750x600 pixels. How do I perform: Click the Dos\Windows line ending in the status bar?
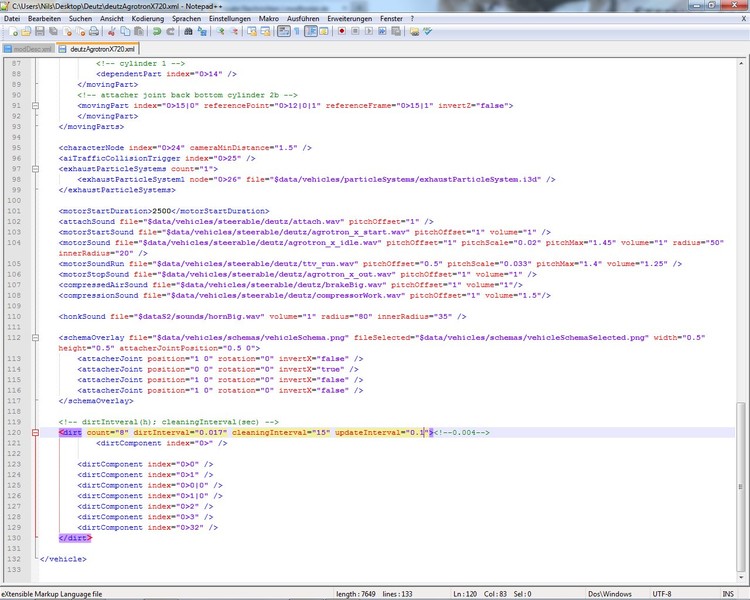(610, 594)
